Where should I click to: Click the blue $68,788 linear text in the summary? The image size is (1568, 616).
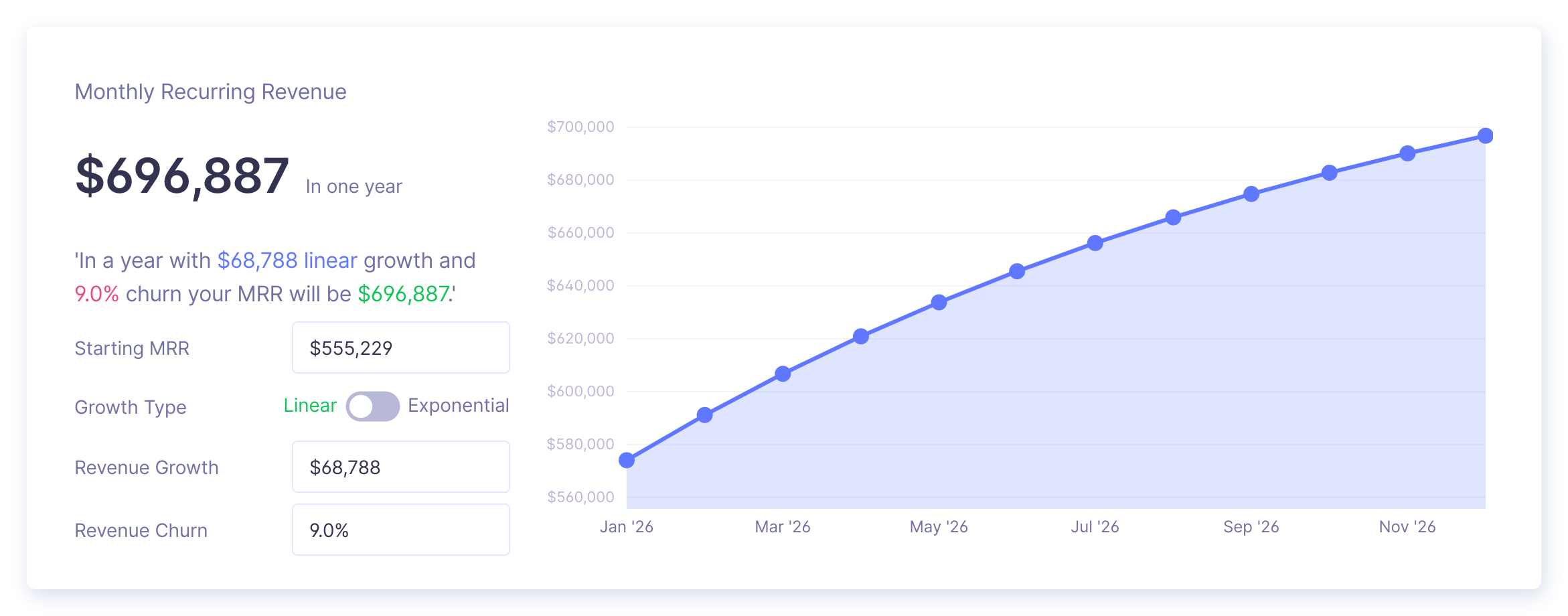click(287, 260)
